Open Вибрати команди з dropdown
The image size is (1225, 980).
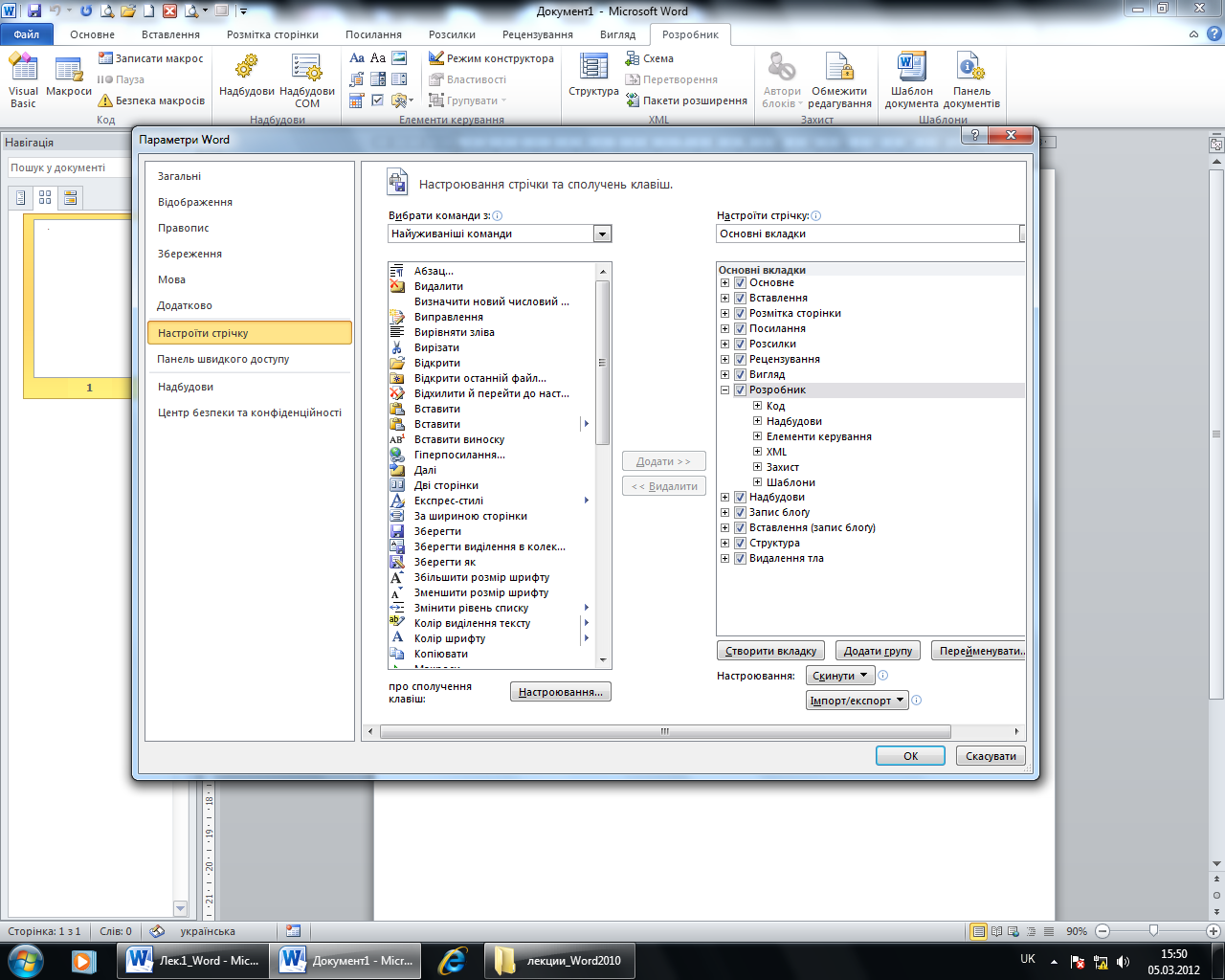602,234
